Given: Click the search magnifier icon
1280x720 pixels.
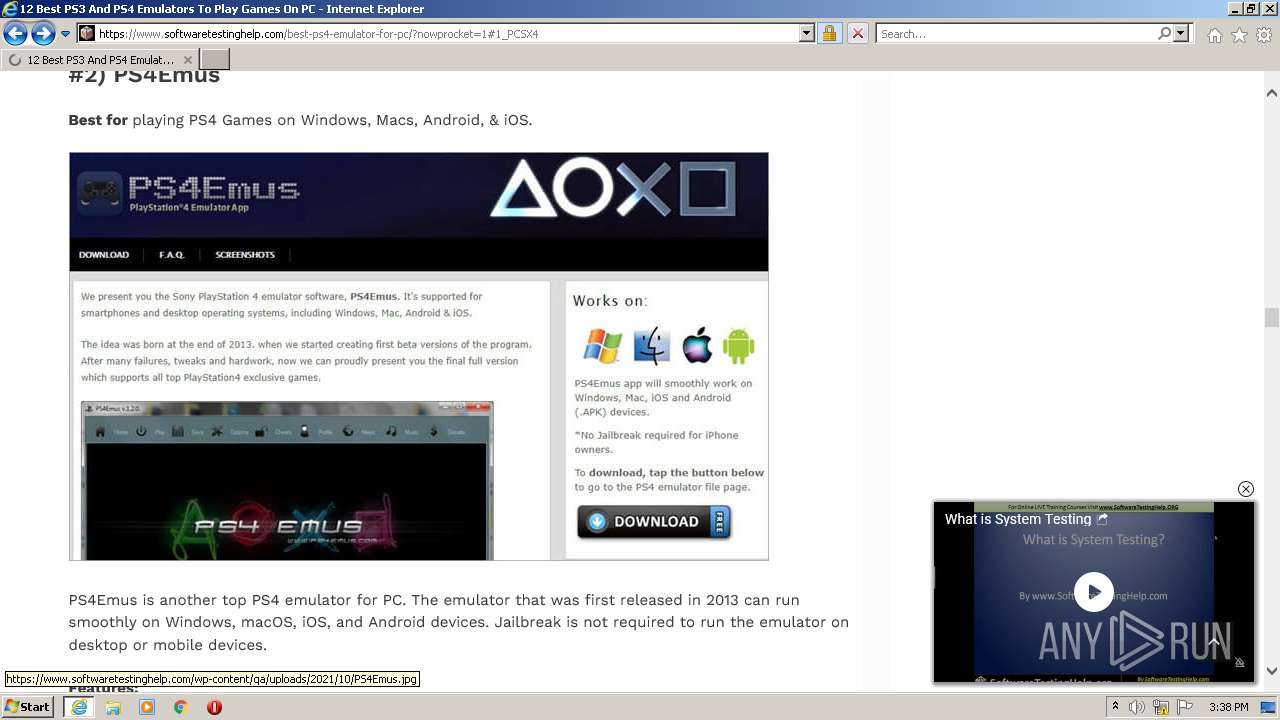Looking at the screenshot, I should (x=1164, y=33).
